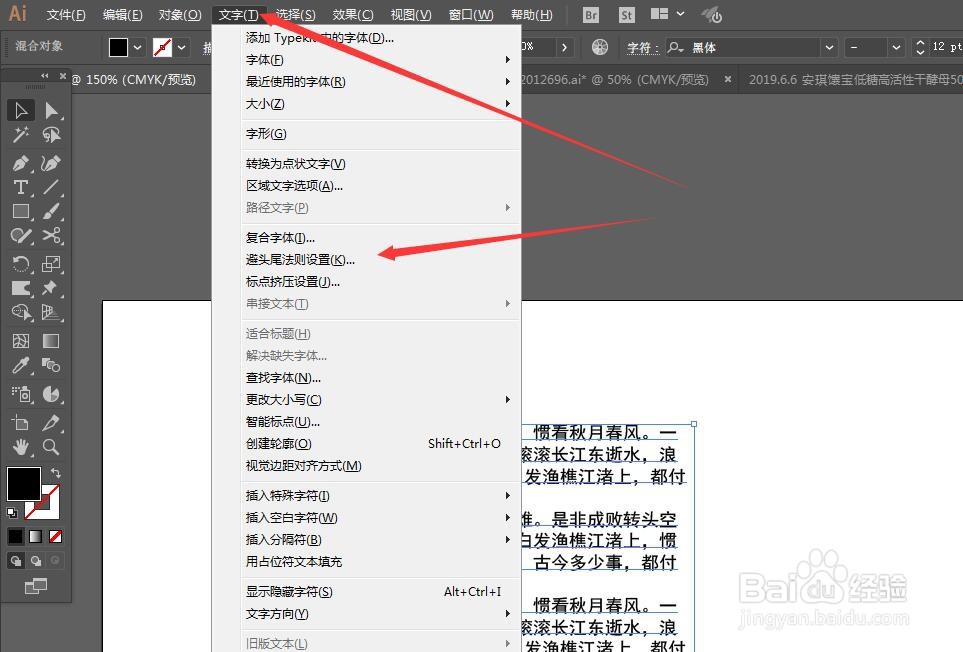Select the Lasso tool

pyautogui.click(x=51, y=134)
